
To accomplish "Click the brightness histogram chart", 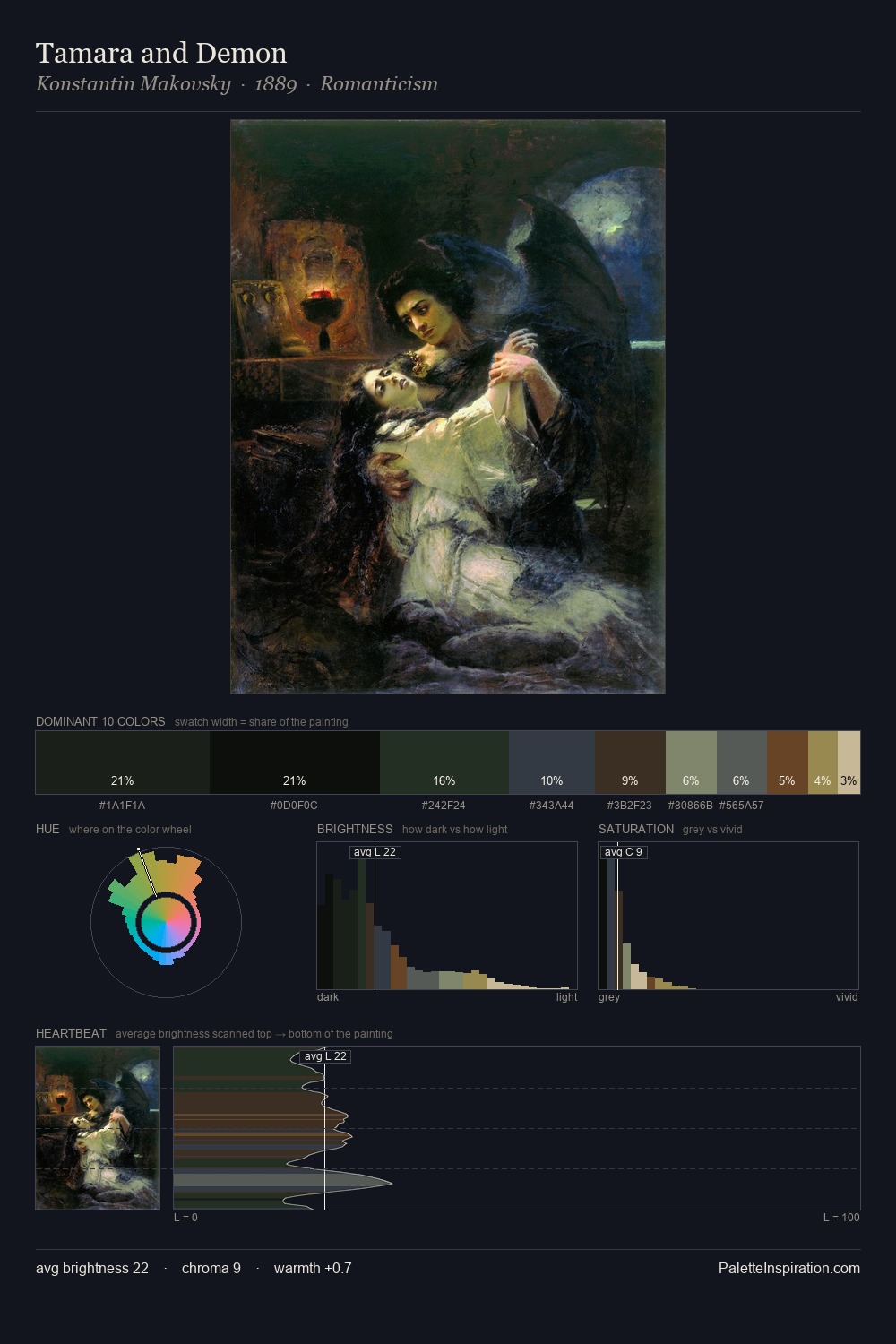I will click(x=447, y=916).
